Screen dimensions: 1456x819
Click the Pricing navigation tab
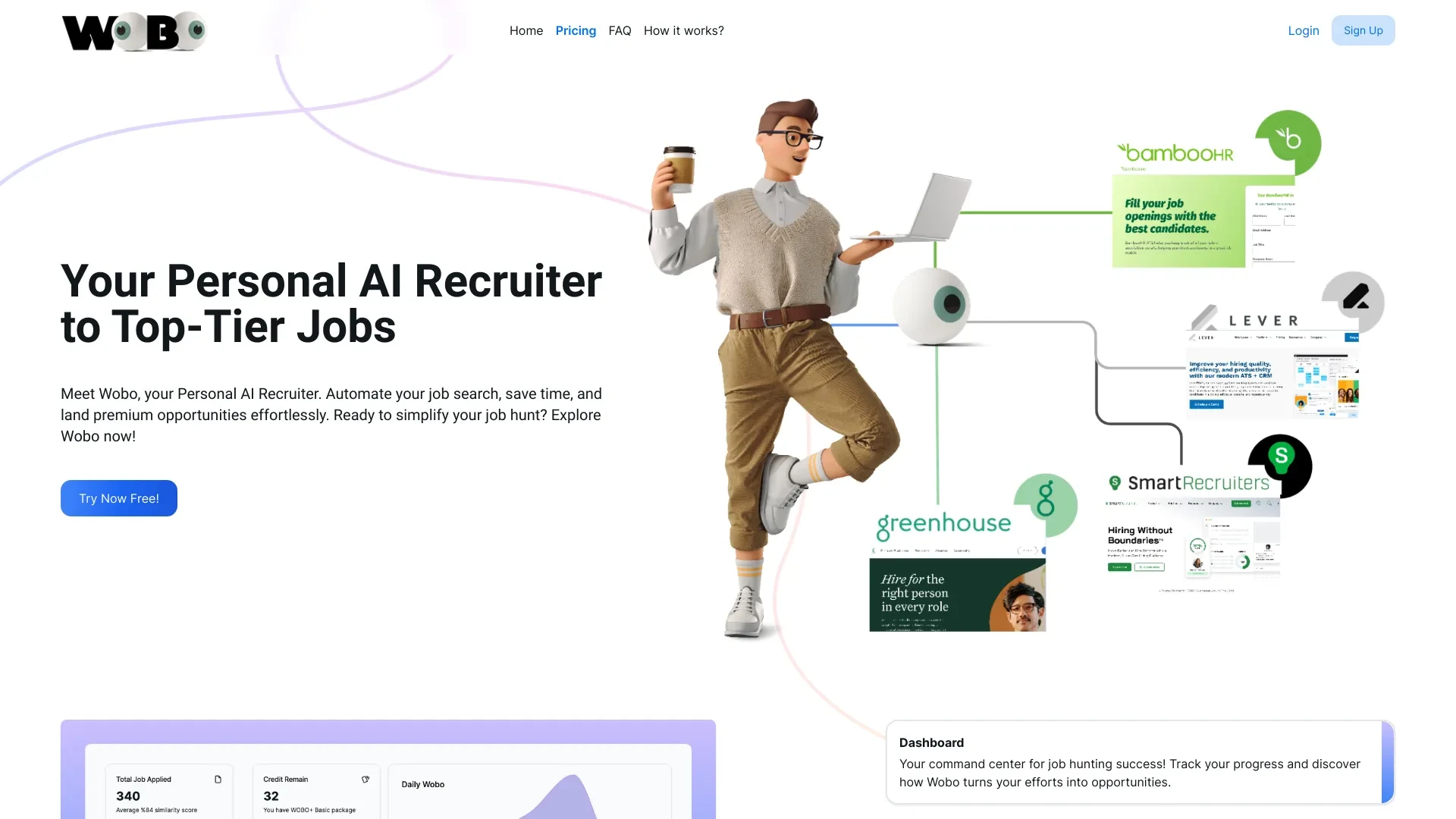click(575, 30)
